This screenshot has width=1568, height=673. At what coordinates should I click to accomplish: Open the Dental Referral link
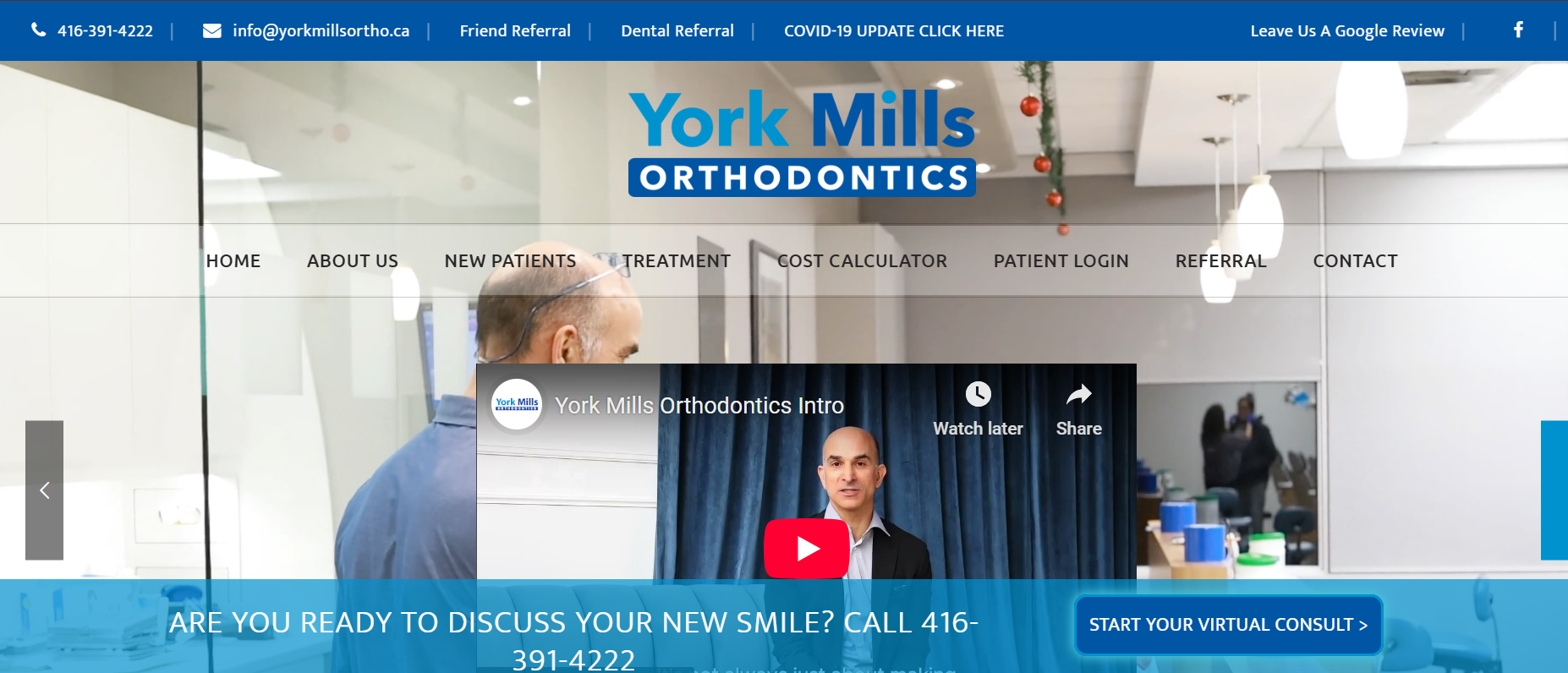point(677,31)
